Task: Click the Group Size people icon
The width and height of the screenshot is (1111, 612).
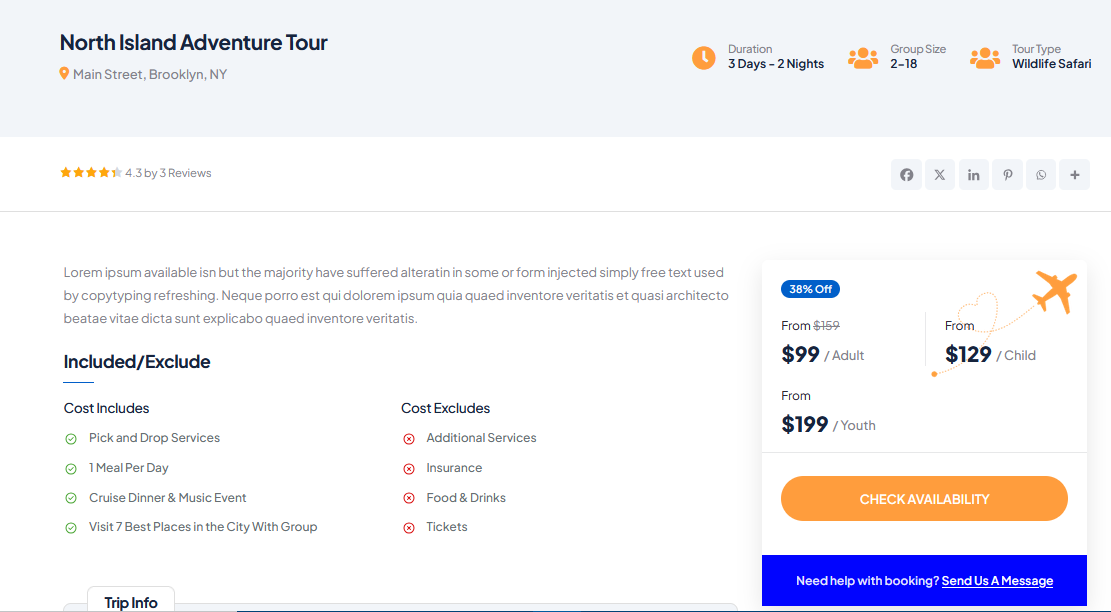Action: 863,58
